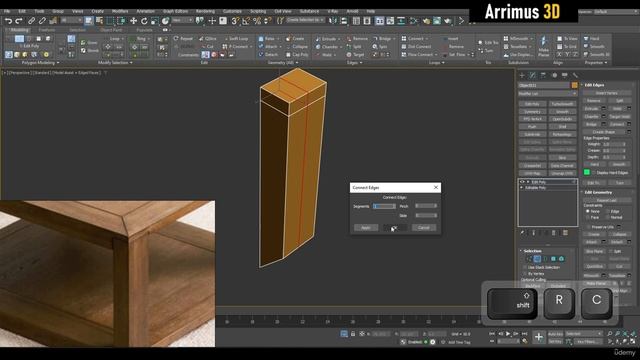Click the Mirror tool icon

click(x=333, y=21)
